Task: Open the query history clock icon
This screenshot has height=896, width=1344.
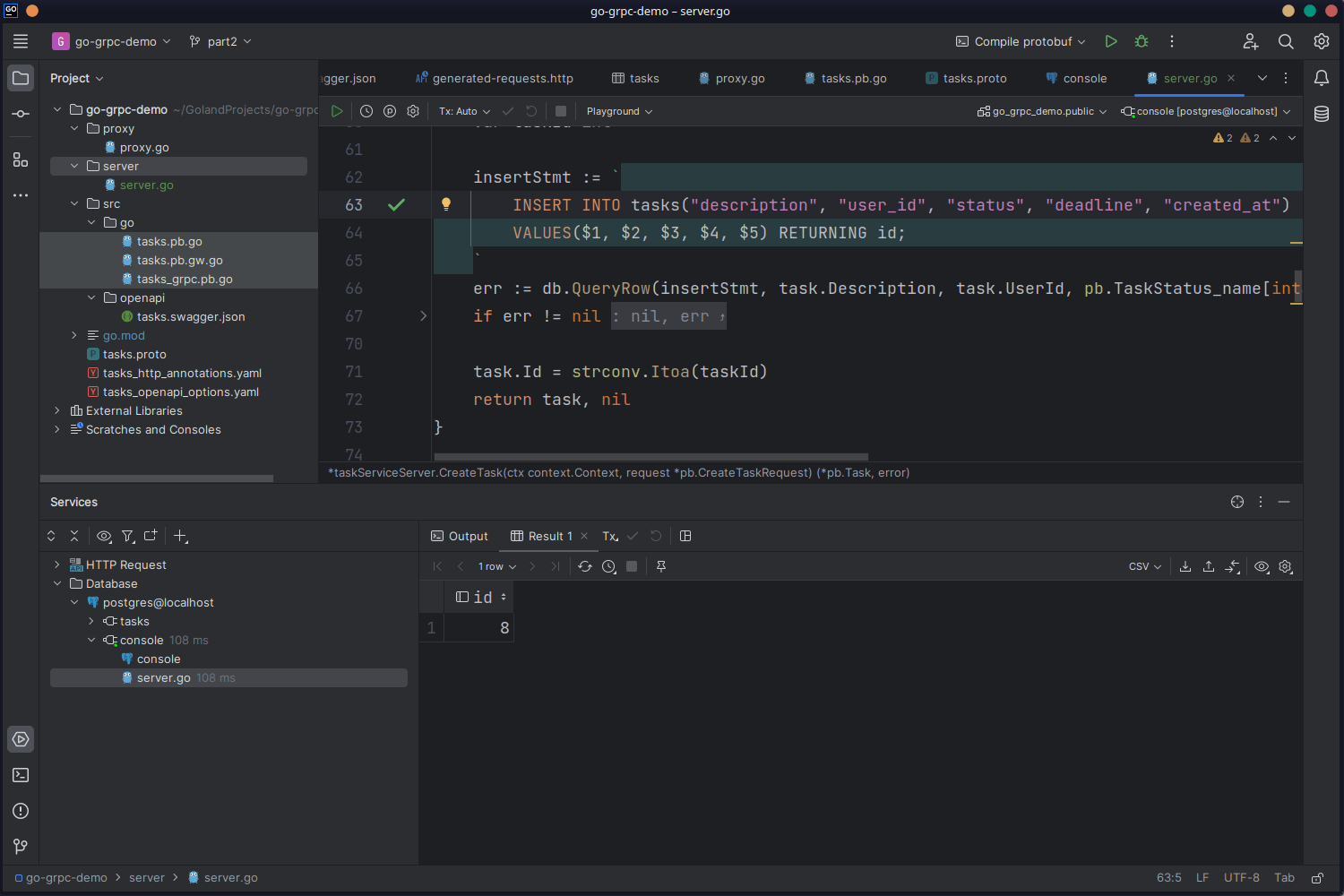Action: click(366, 111)
